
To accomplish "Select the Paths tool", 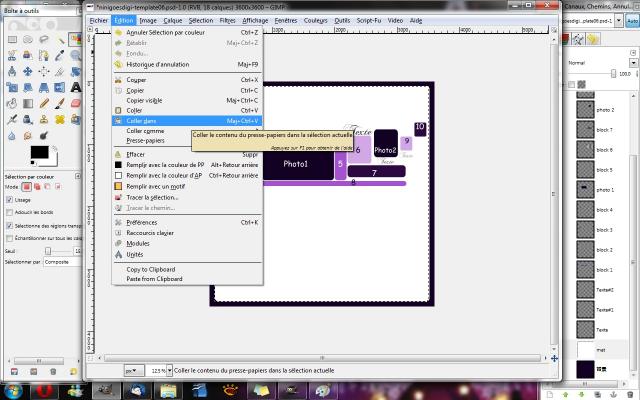I will (44, 56).
